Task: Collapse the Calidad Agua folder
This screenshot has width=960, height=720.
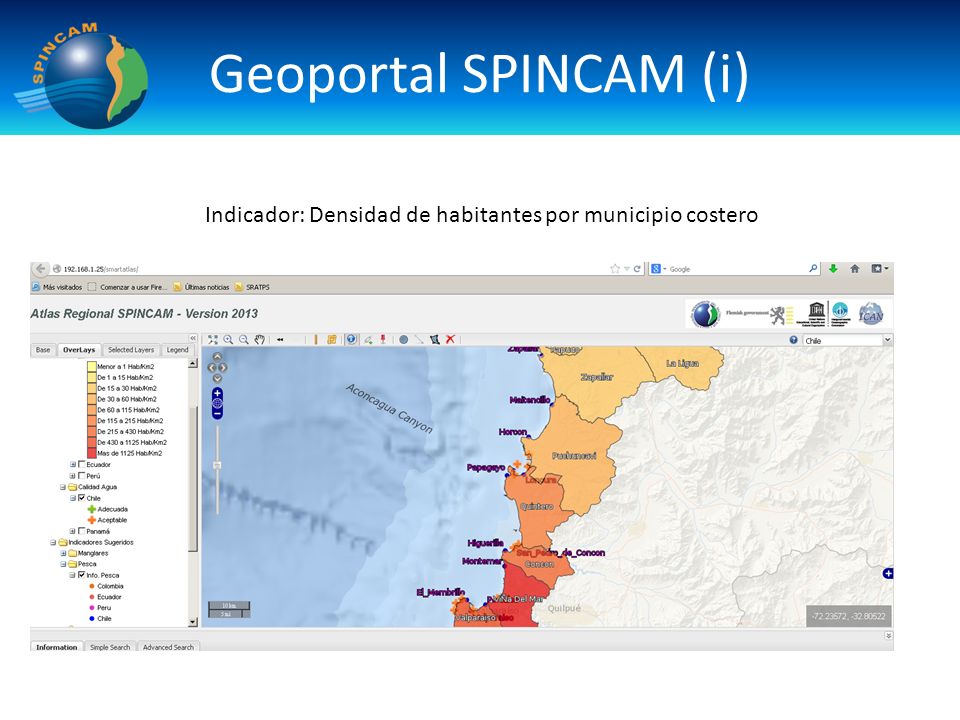Action: coord(62,487)
